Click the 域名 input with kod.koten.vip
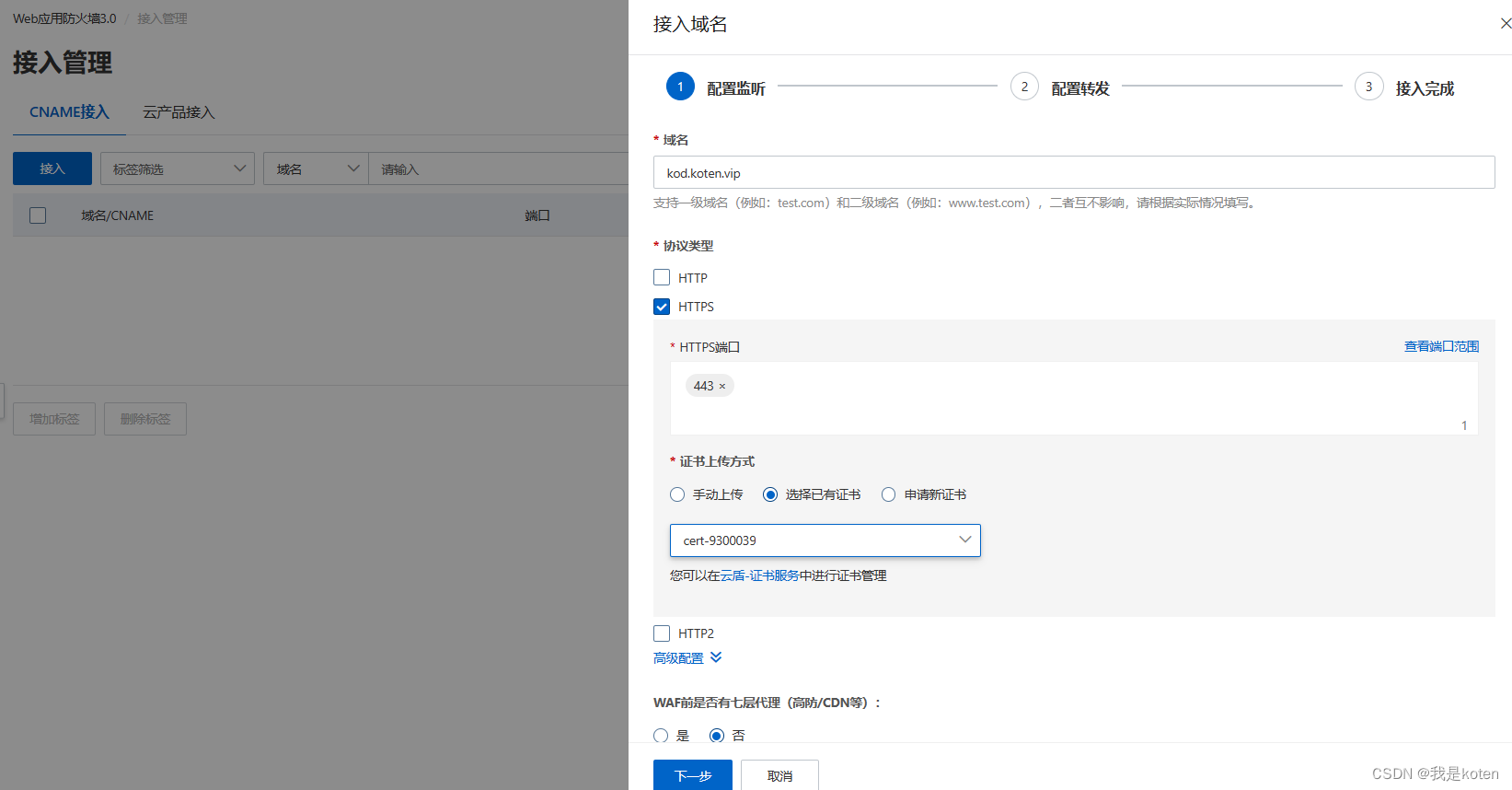This screenshot has height=790, width=1512. tap(1074, 172)
